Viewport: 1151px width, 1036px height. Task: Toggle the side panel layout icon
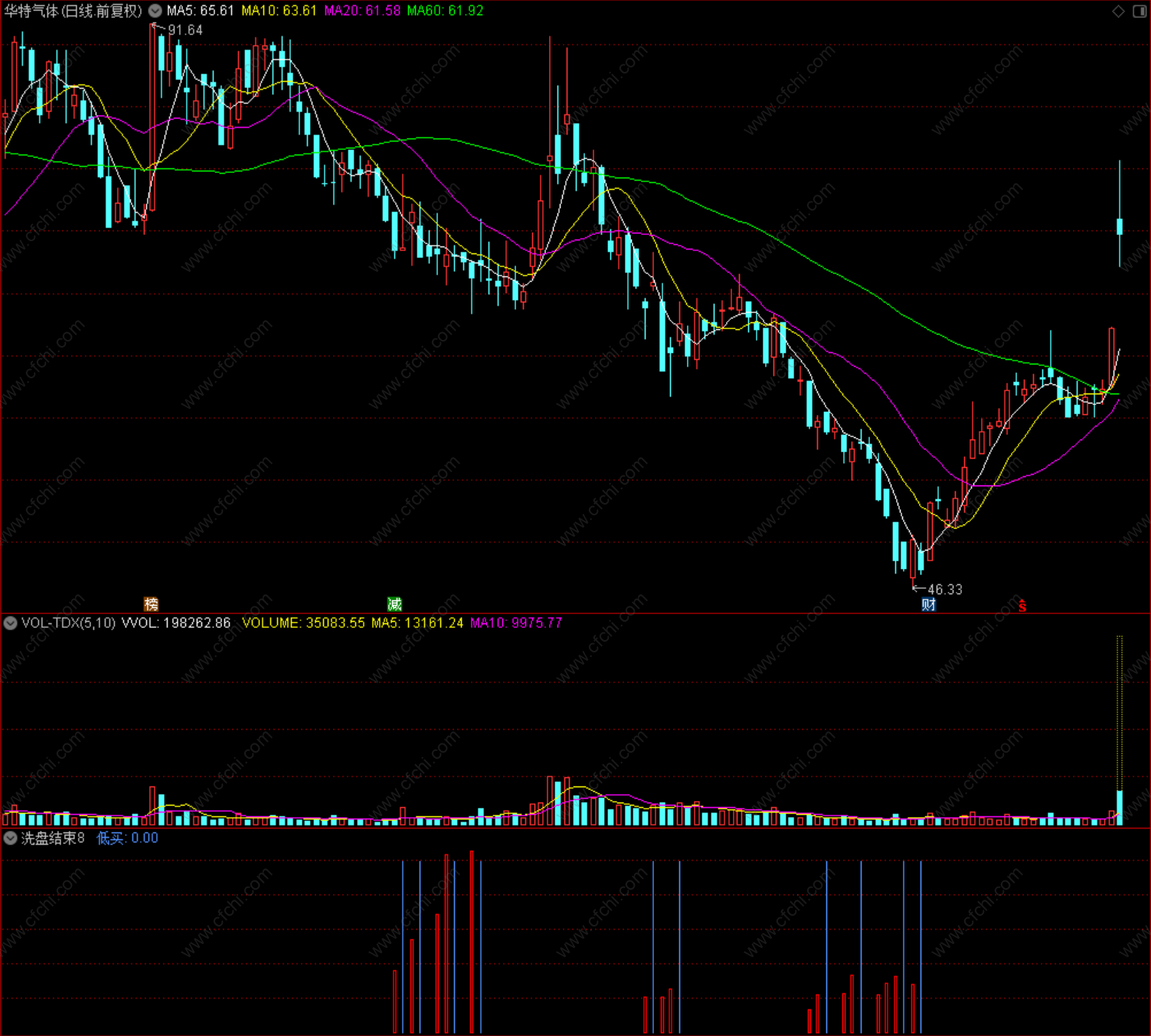1140,11
